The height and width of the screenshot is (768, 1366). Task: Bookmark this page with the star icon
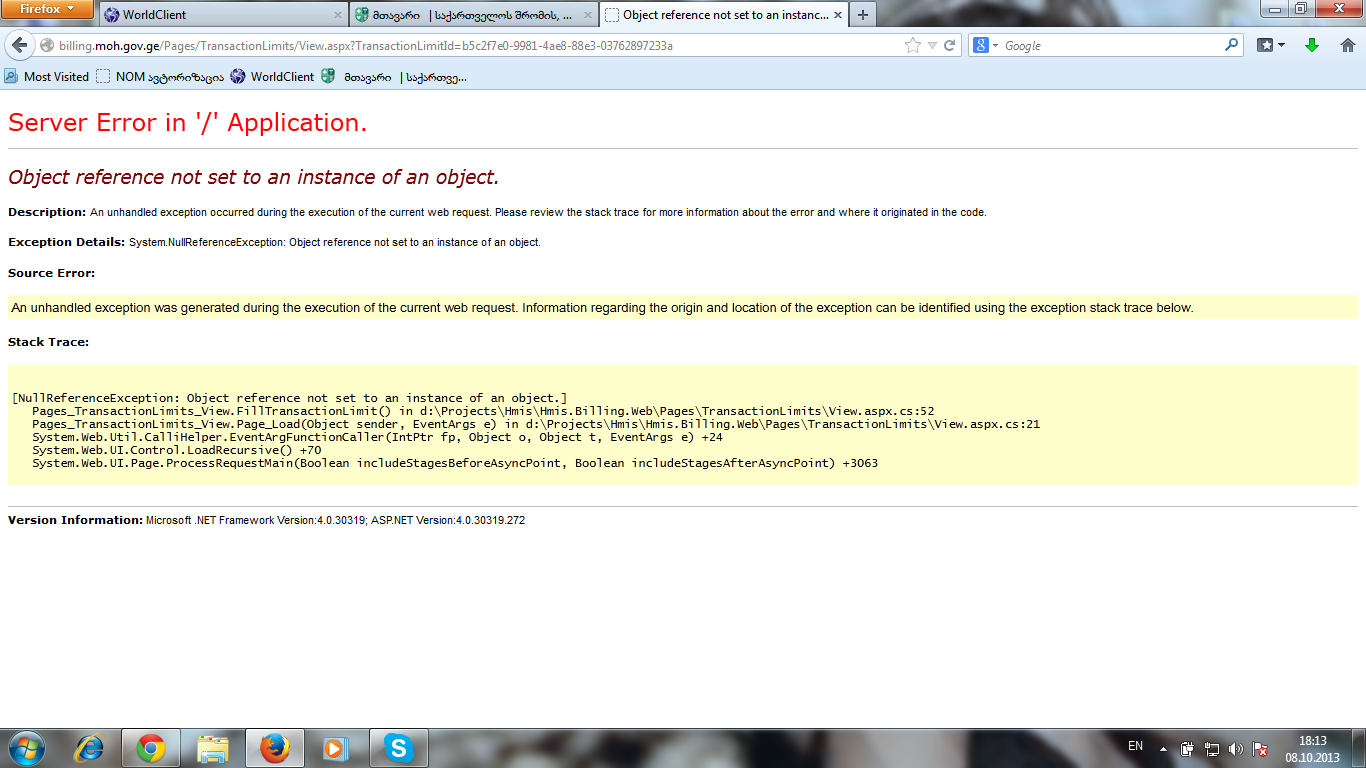pyautogui.click(x=912, y=45)
